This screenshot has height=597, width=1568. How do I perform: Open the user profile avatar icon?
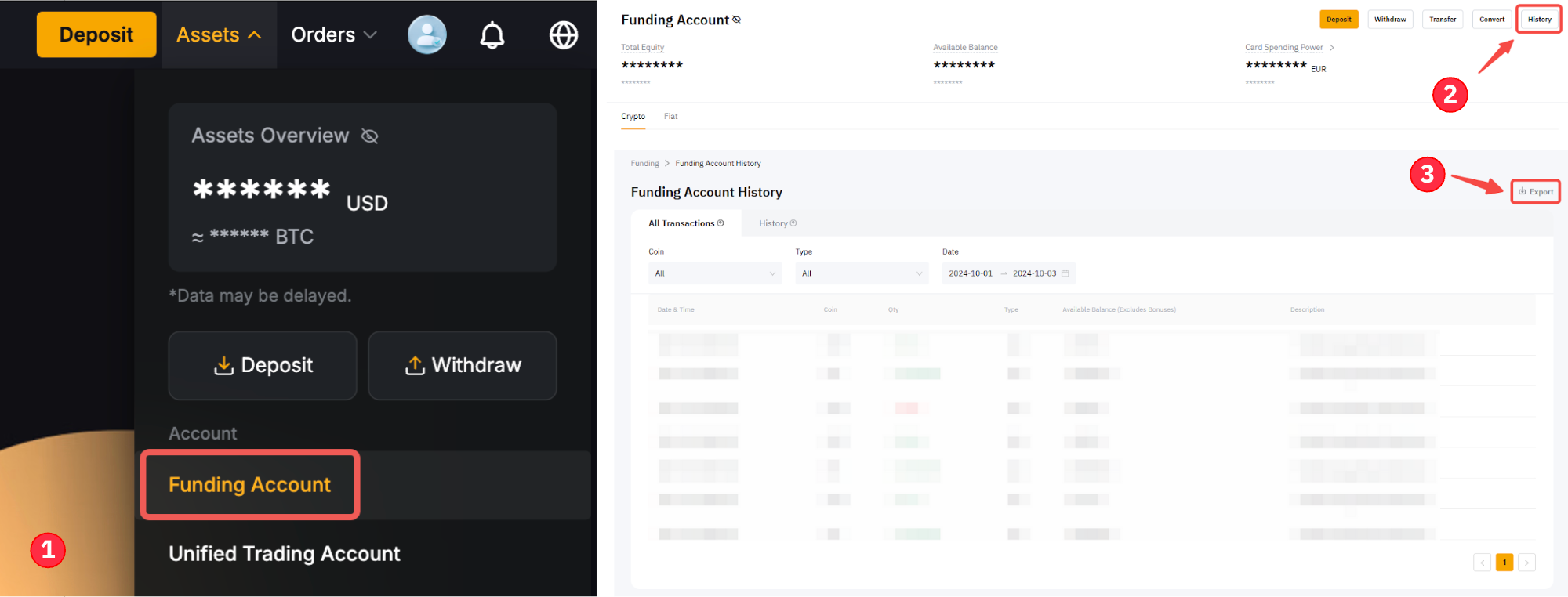[427, 35]
